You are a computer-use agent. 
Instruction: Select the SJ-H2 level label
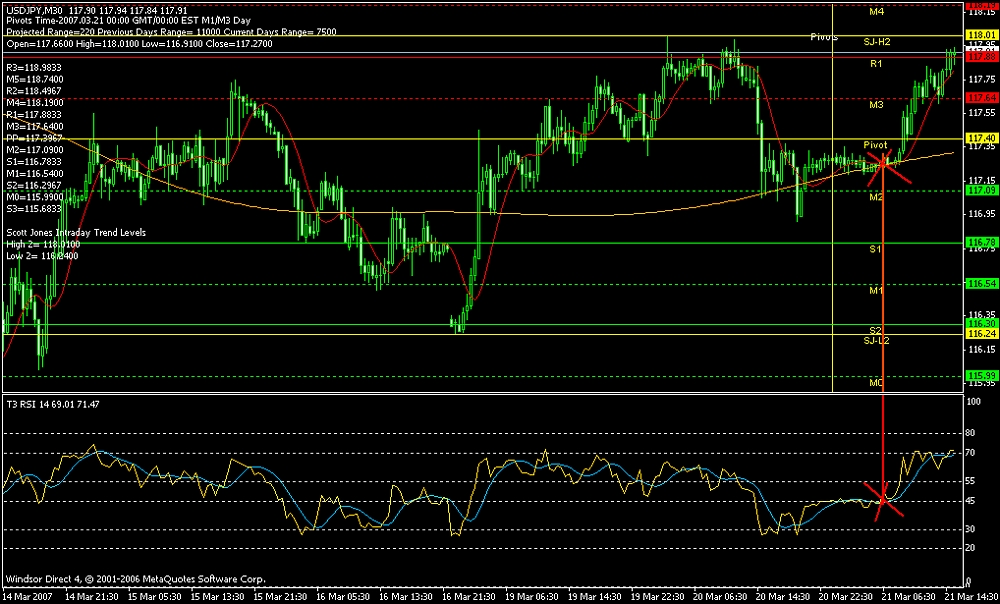877,43
